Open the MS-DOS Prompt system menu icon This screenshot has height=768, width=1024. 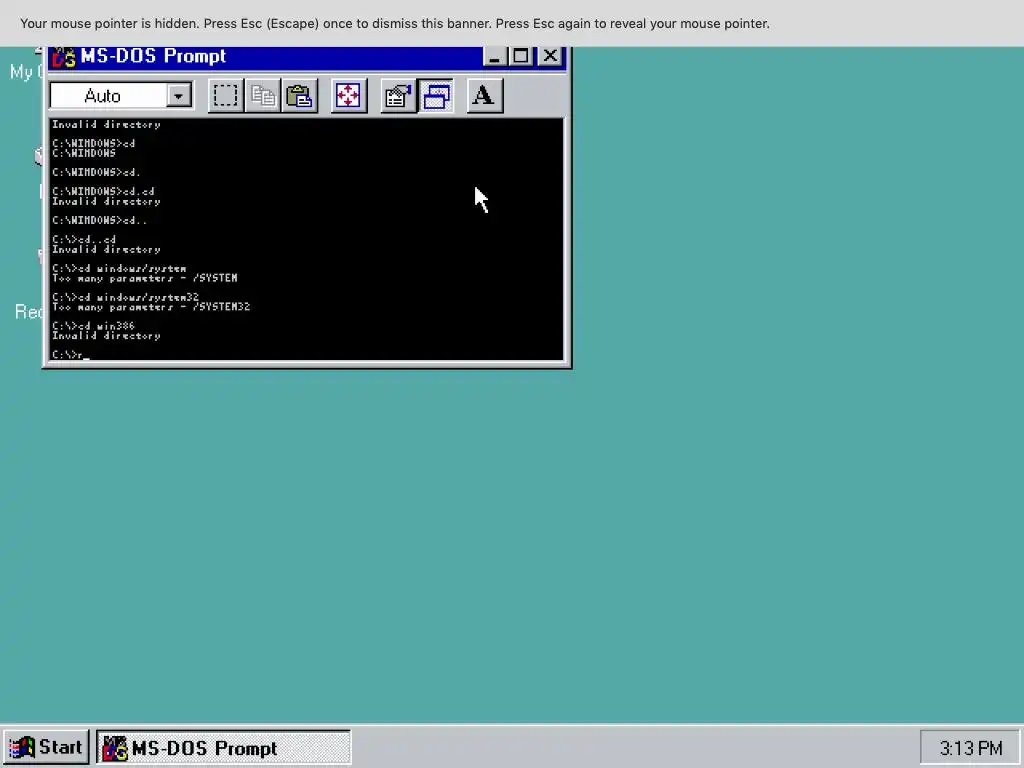(x=64, y=57)
